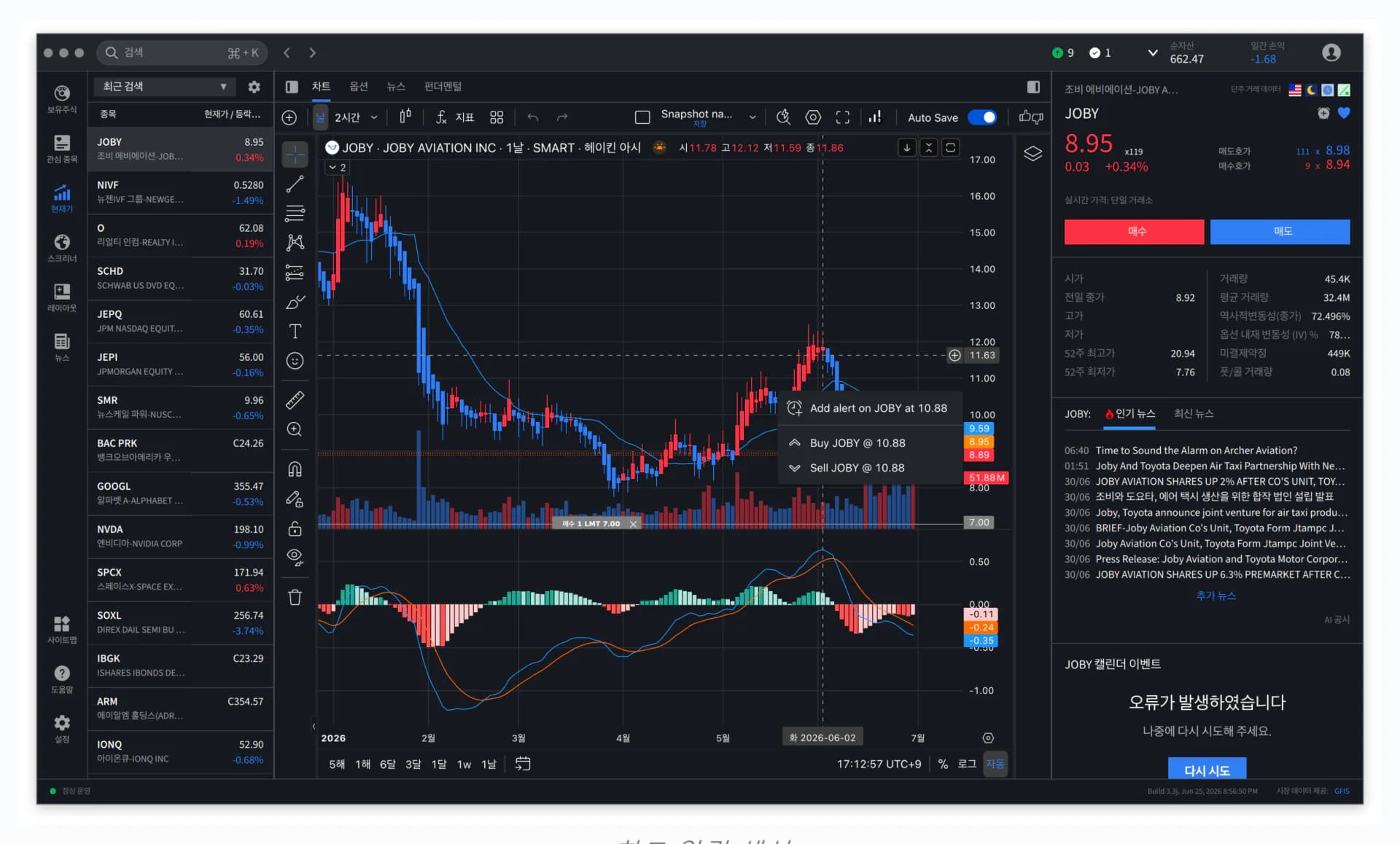Open the emoji sticker tool
Viewport: 1400px width, 844px height.
coord(295,361)
